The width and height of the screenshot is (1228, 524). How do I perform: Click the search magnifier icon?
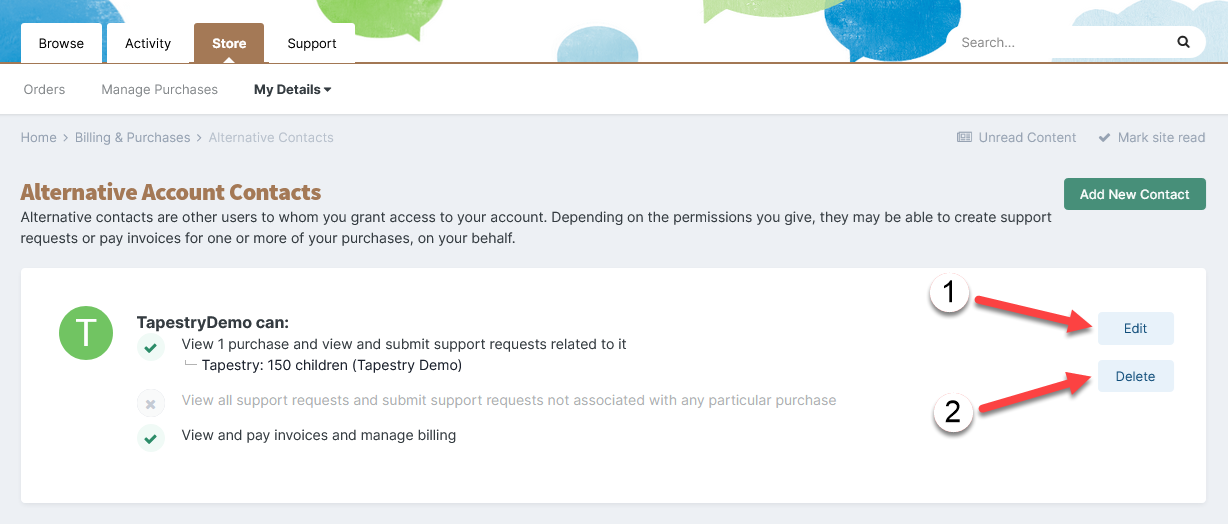(1183, 42)
